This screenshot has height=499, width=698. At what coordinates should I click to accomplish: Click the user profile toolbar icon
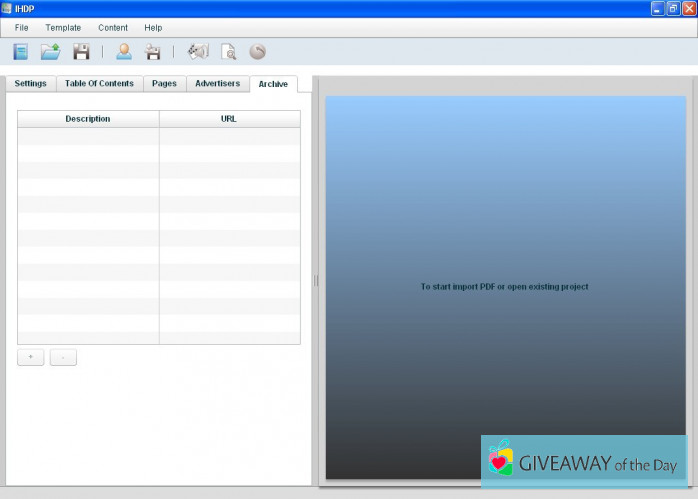124,52
